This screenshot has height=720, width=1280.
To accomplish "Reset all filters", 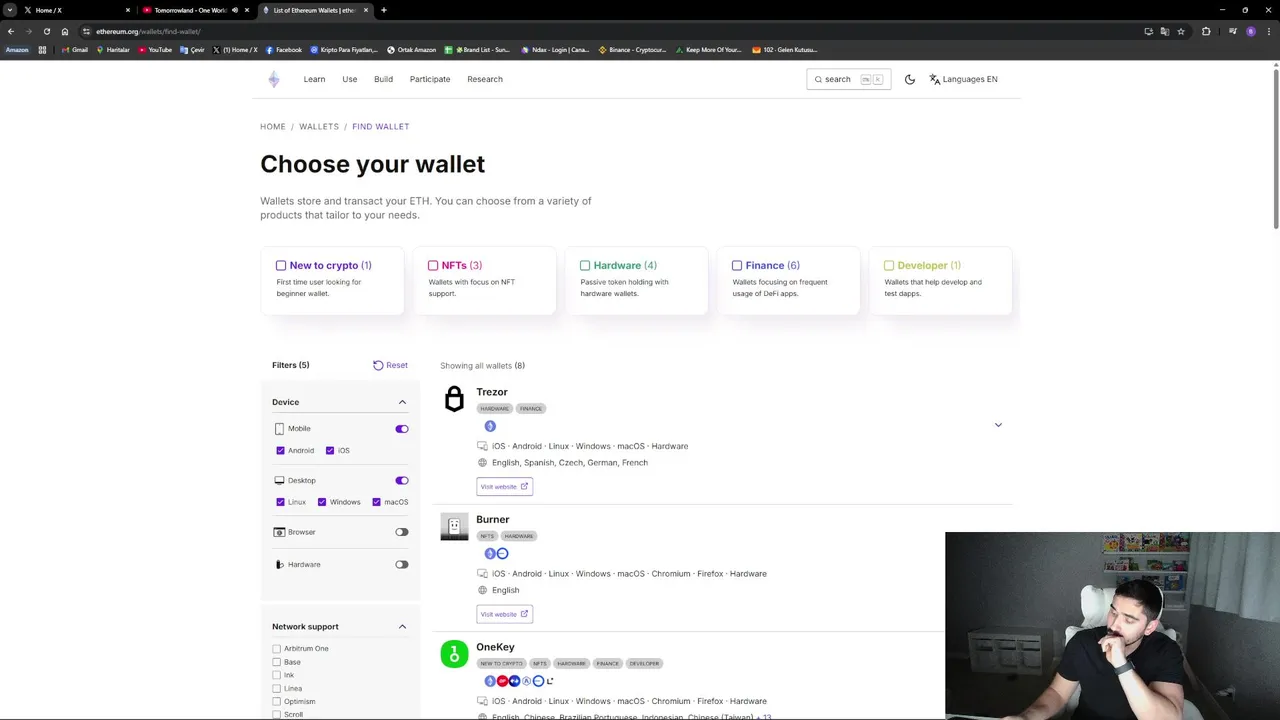I will 390,365.
